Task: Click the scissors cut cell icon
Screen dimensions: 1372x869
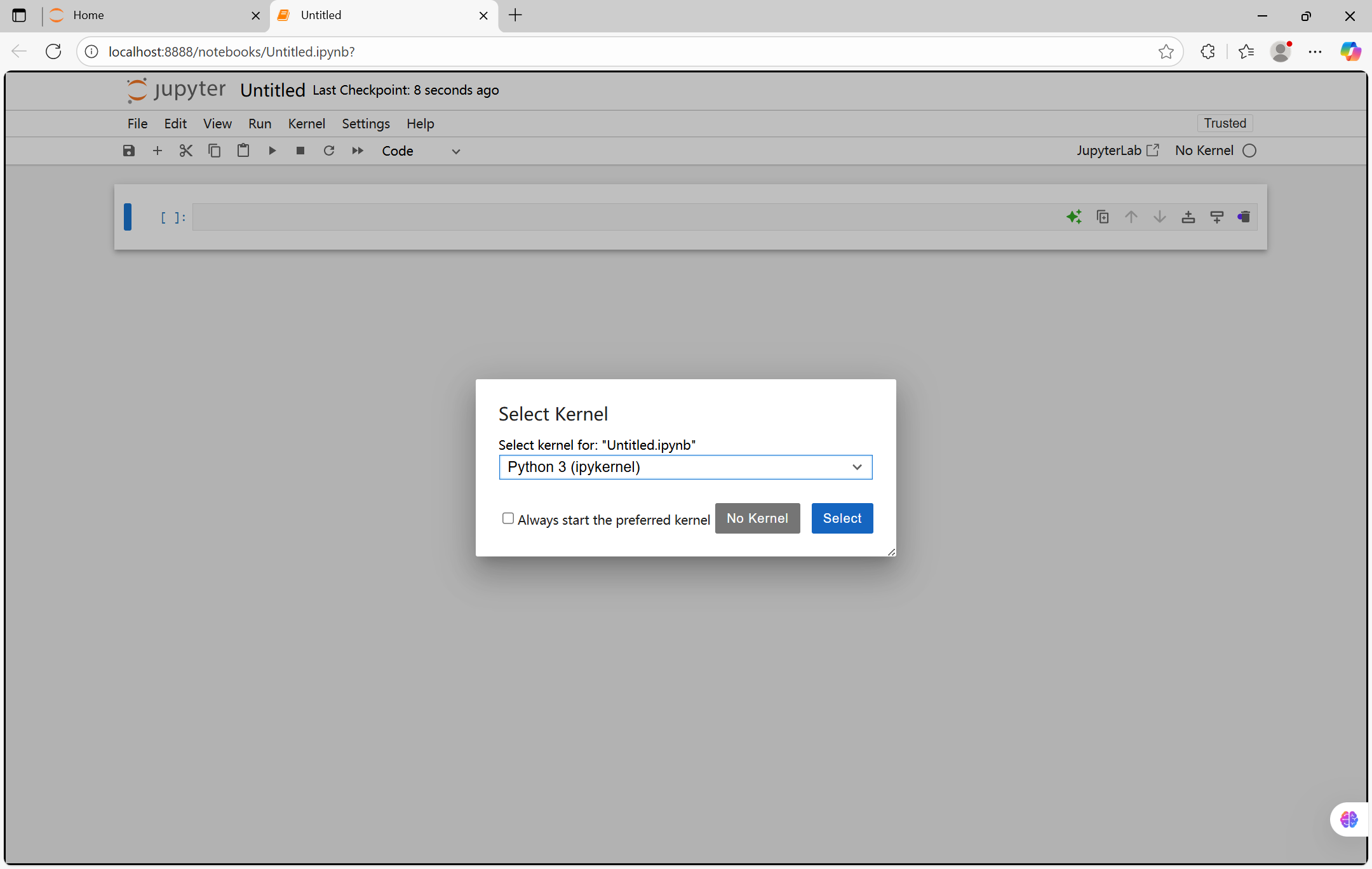Action: (185, 151)
